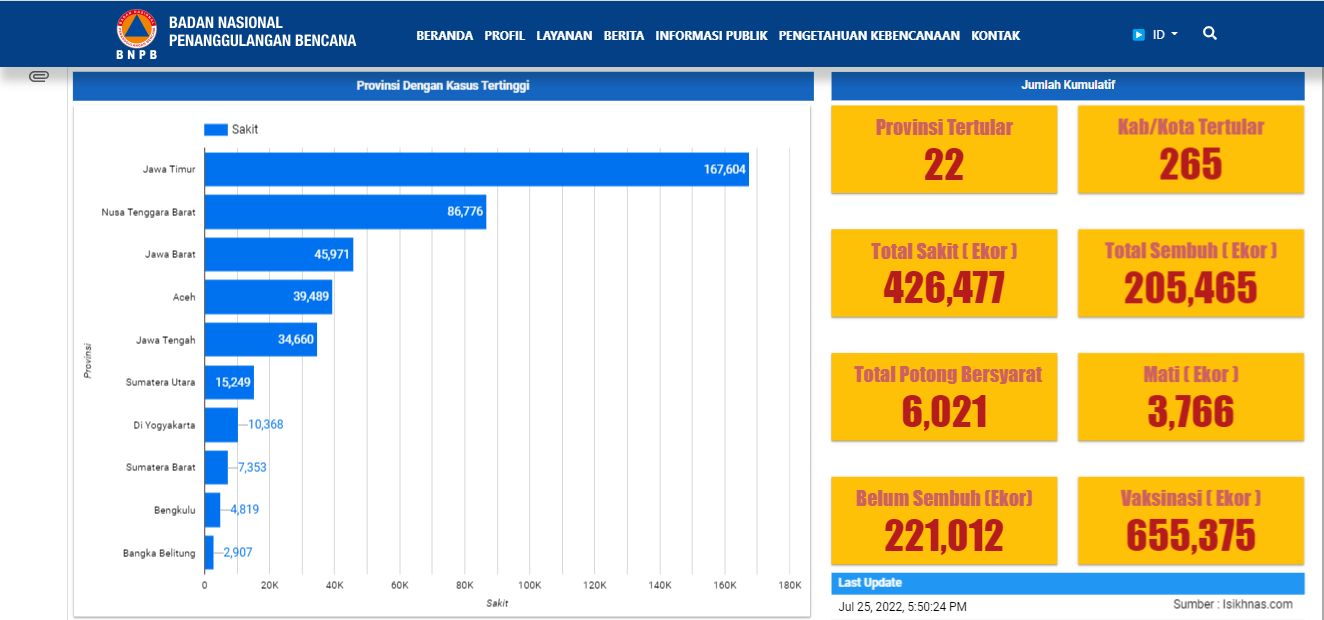Screen dimensions: 1324x620
Task: Go to the BERANDA menu
Action: [x=444, y=35]
